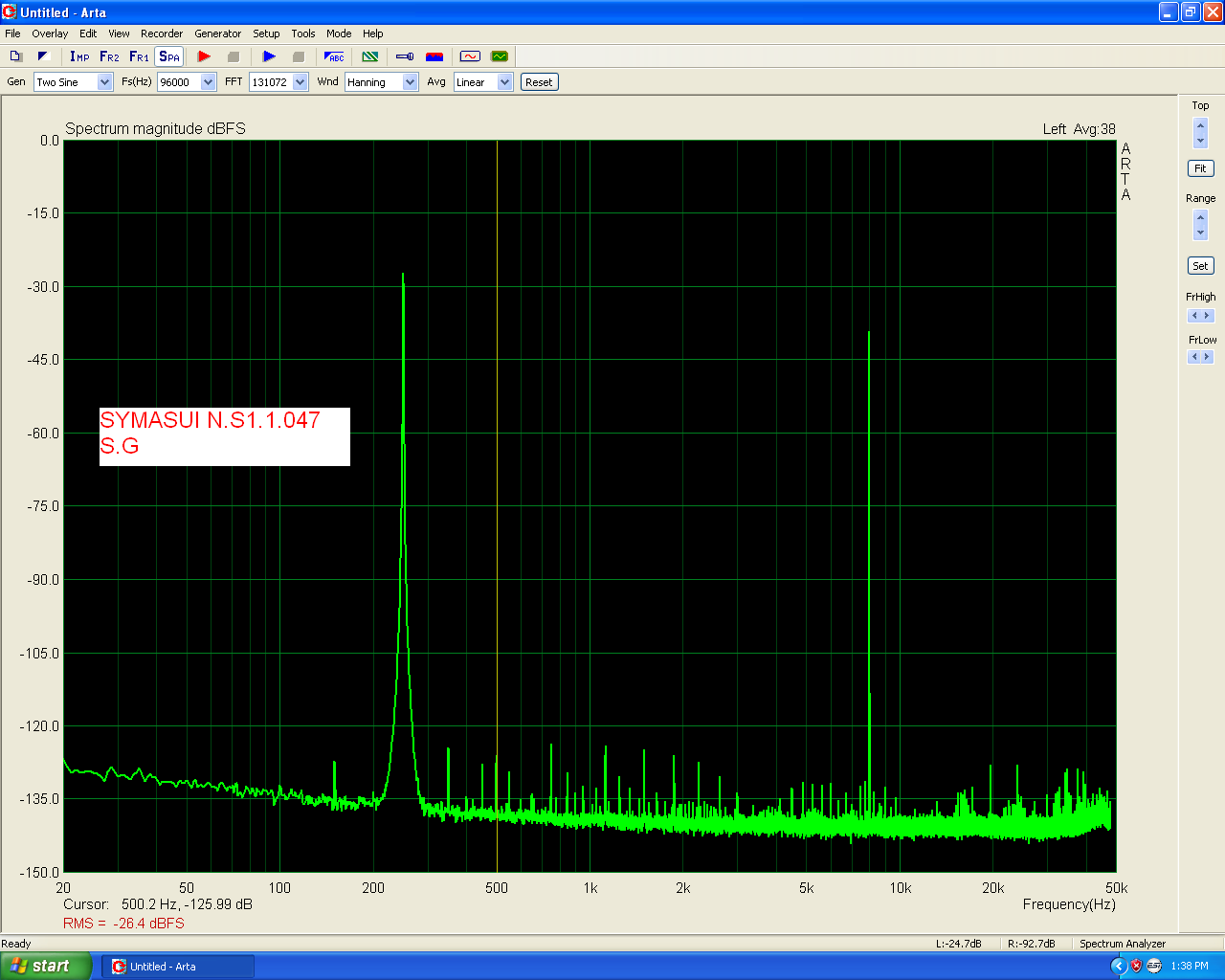Image resolution: width=1225 pixels, height=980 pixels.
Task: Click the Spectrum magnitude dBFS title
Action: coord(155,128)
